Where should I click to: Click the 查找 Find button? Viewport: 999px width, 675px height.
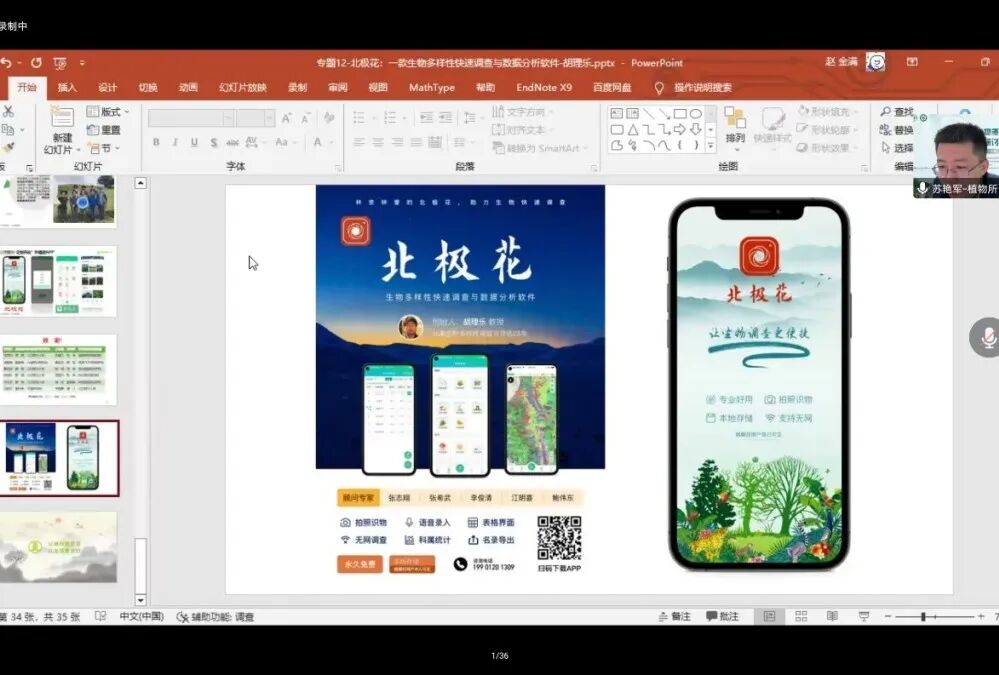click(x=897, y=112)
